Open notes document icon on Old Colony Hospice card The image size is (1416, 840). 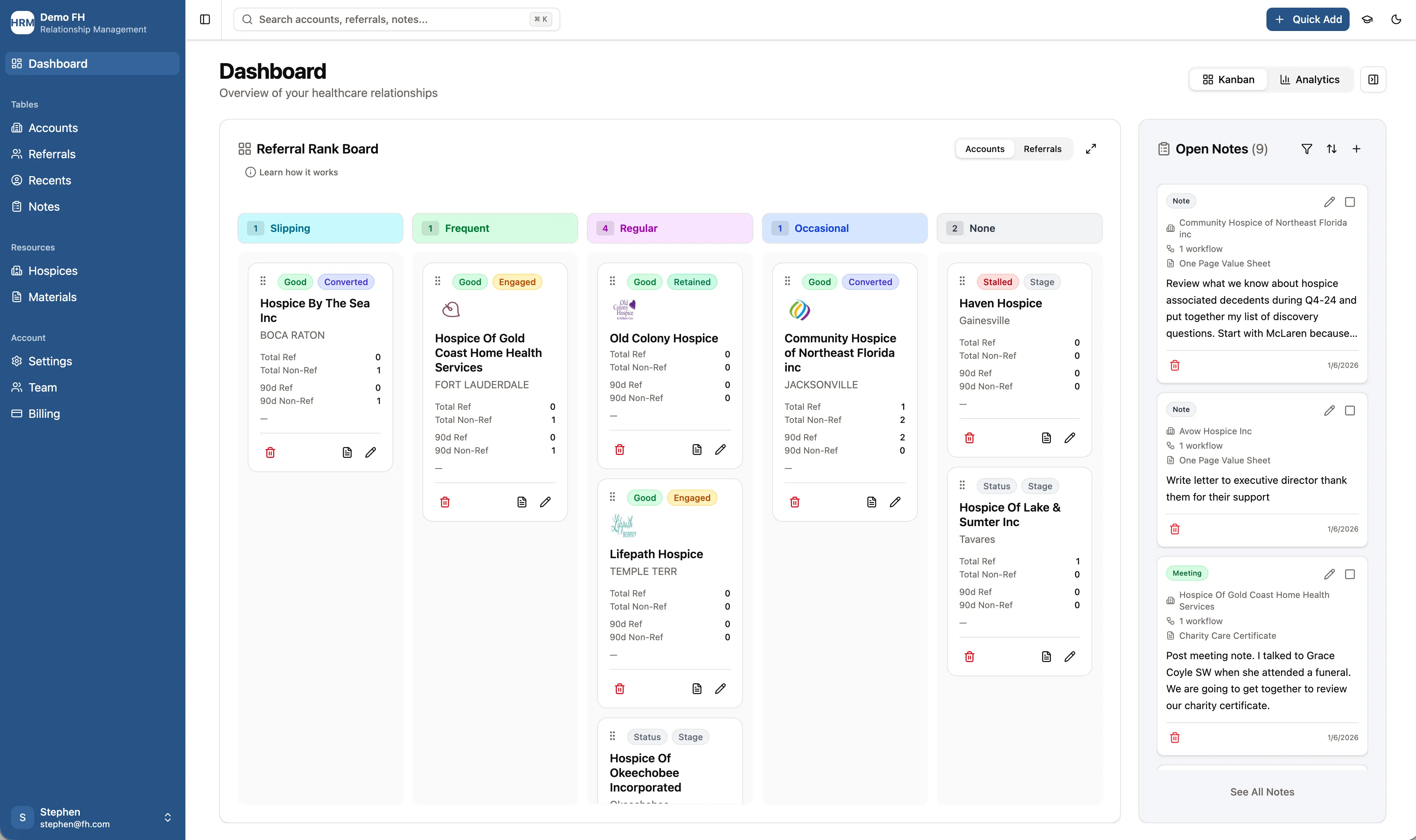696,449
